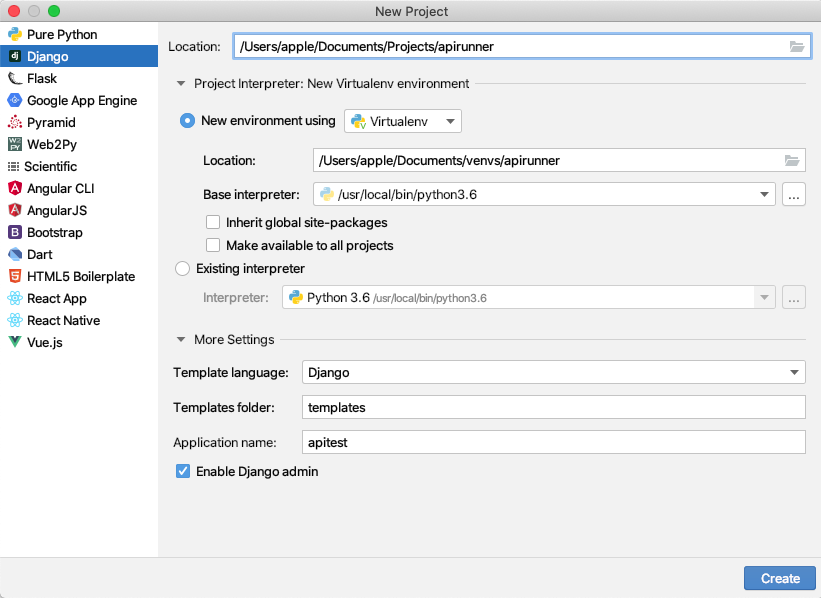
Task: Open the Base interpreter dropdown
Action: [765, 194]
